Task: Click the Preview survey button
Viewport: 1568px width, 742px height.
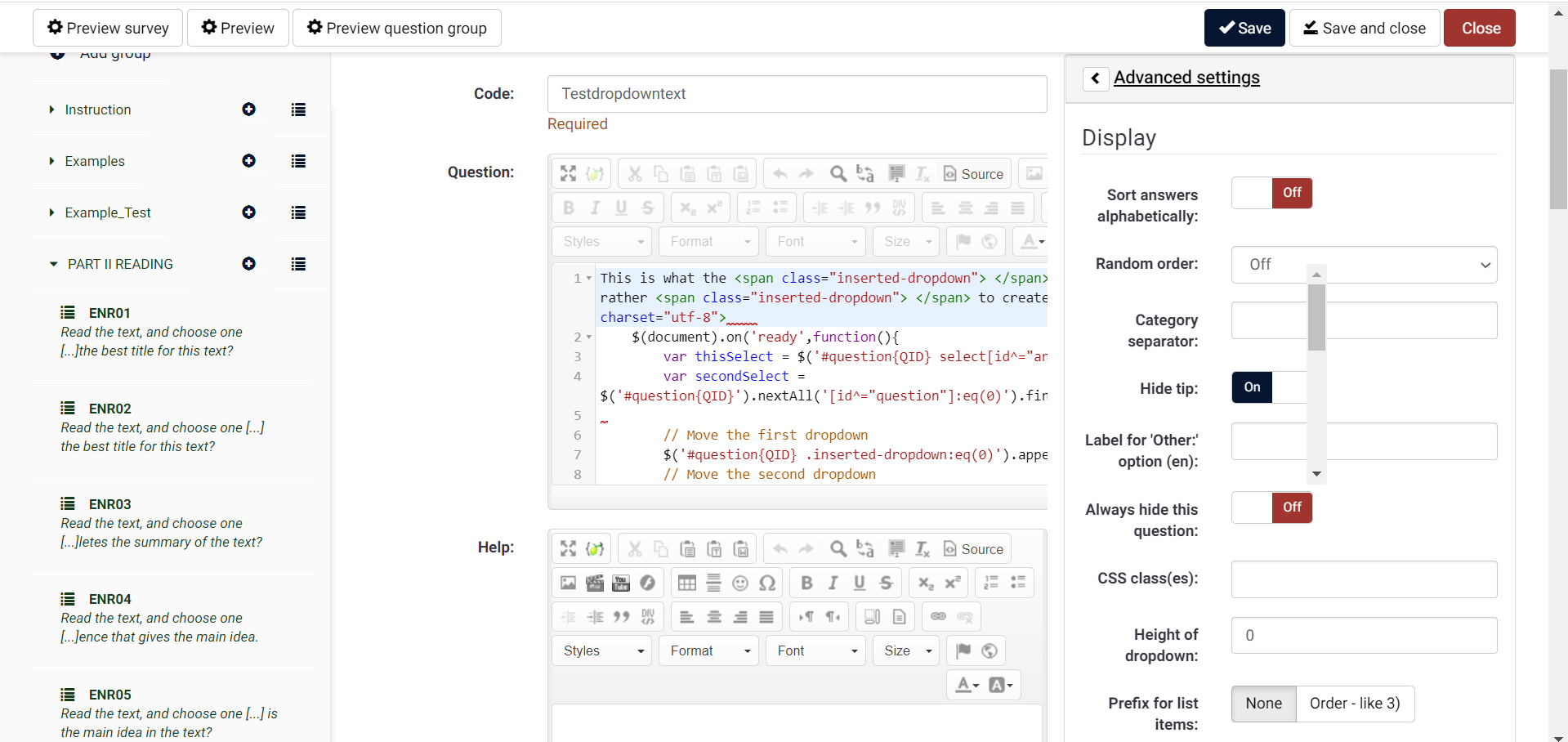Action: [108, 28]
